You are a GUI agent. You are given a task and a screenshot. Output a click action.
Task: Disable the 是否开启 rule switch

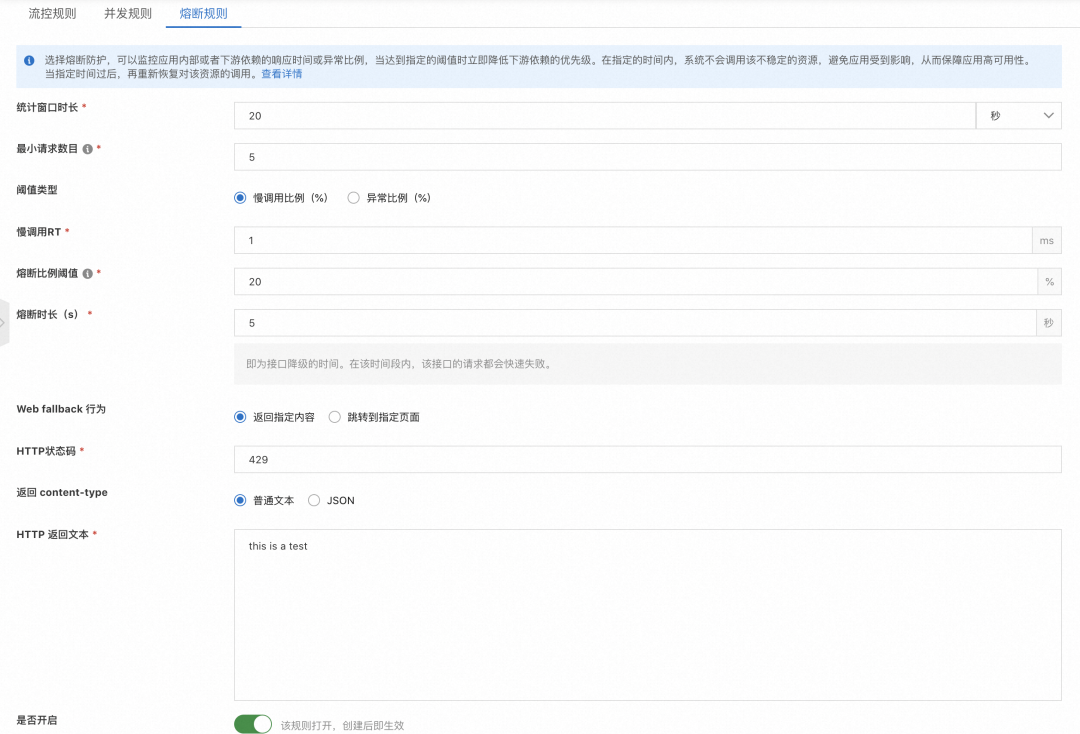(x=253, y=723)
